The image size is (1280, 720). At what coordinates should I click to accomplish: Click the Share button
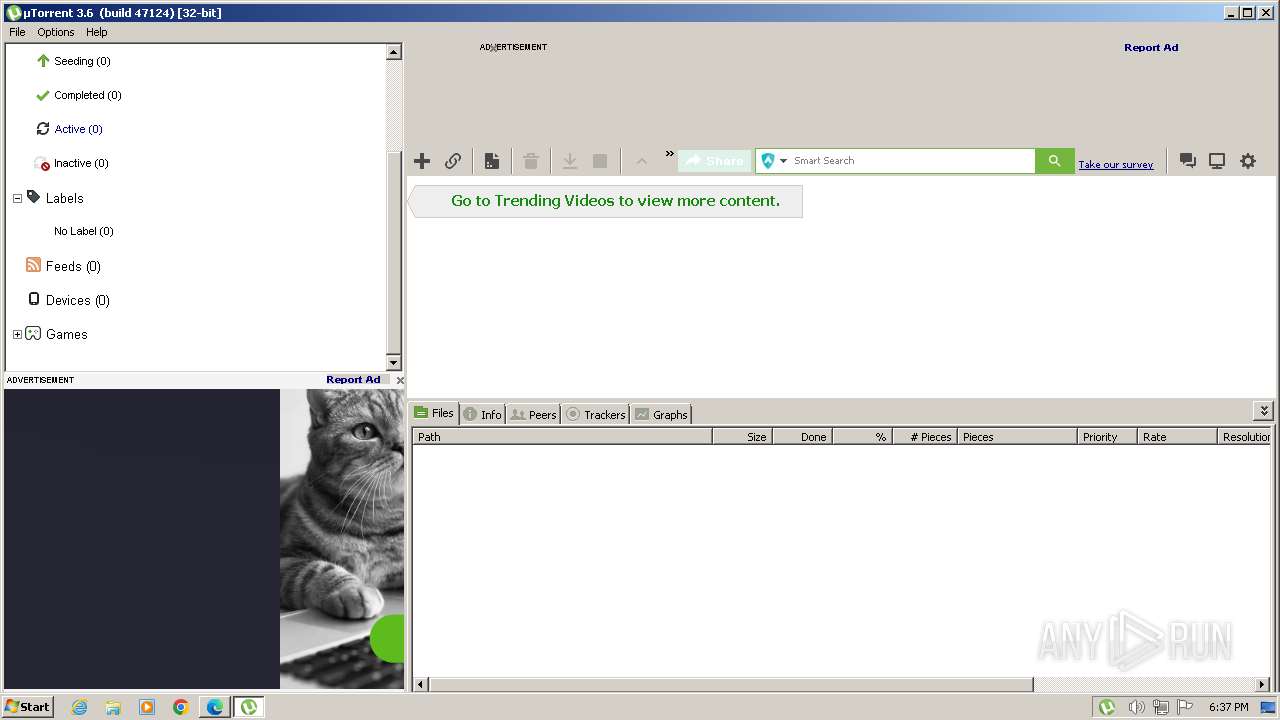click(715, 161)
